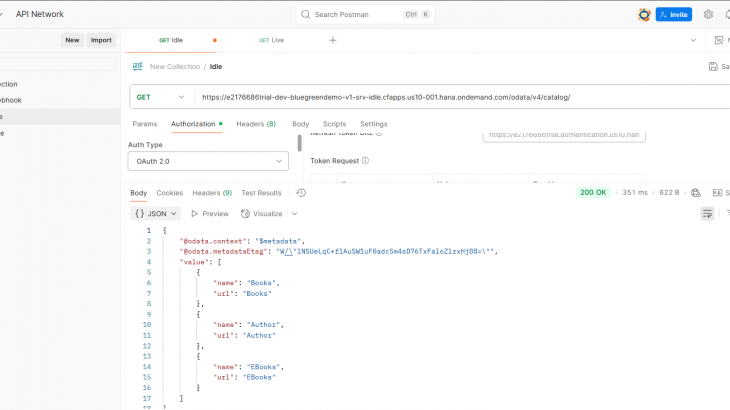Click the Preview button
Viewport: 730px width, 410px height.
210,214
